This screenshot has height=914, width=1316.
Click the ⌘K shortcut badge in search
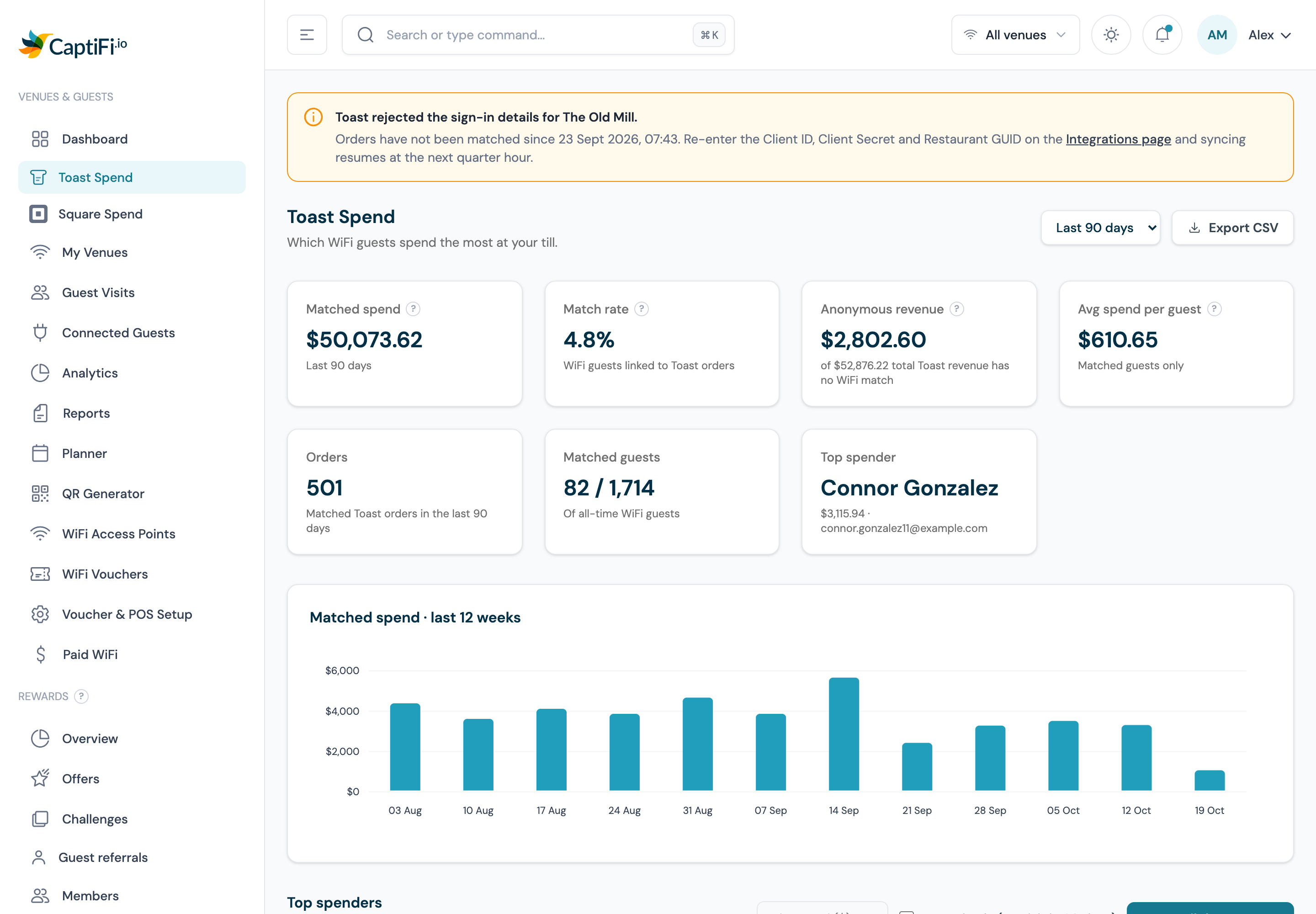click(709, 35)
